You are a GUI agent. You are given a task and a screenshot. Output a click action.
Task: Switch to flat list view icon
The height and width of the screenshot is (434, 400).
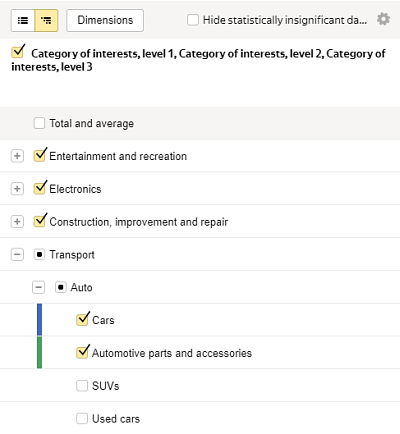point(23,20)
